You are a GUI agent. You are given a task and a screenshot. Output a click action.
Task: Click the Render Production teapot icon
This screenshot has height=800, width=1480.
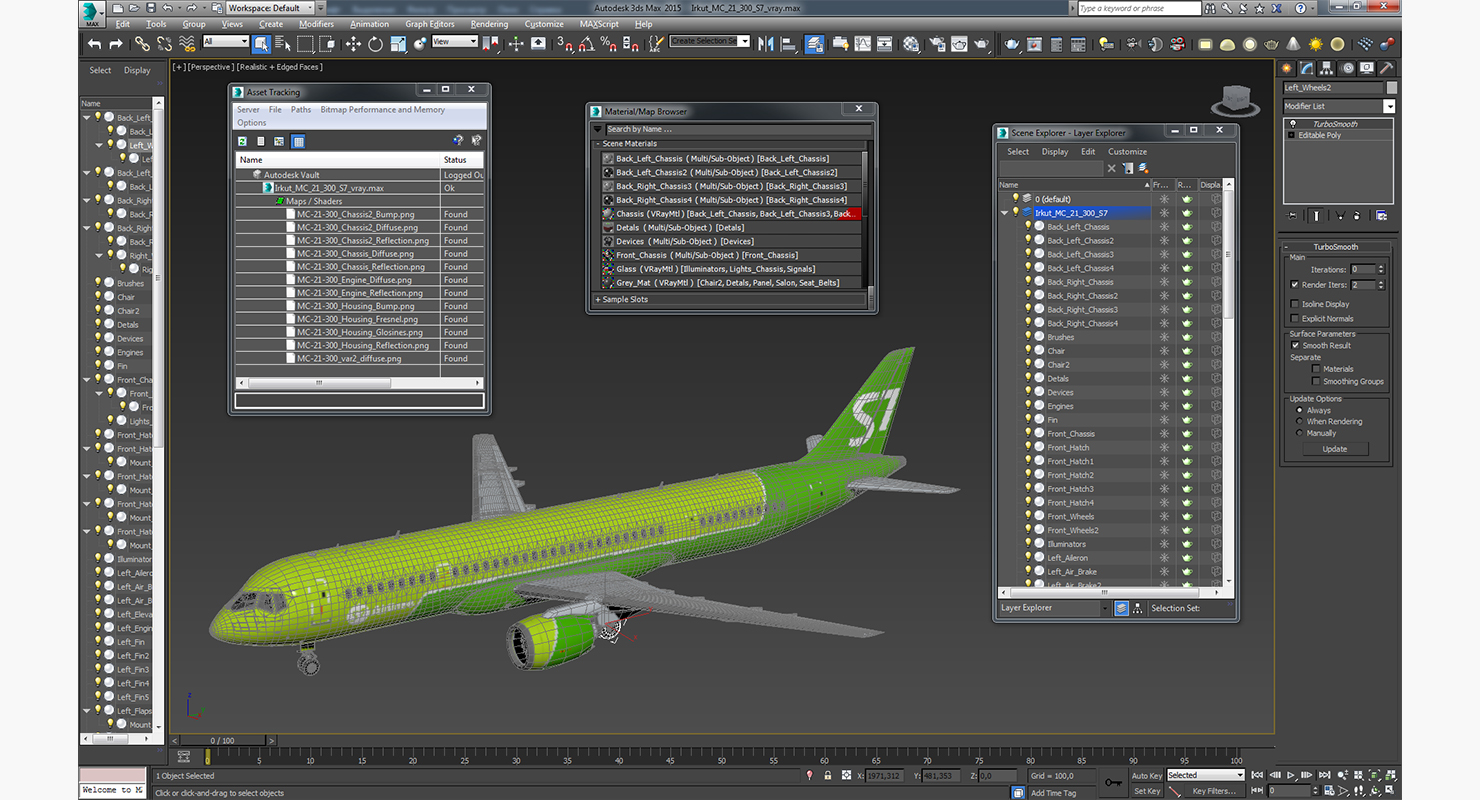tap(982, 43)
